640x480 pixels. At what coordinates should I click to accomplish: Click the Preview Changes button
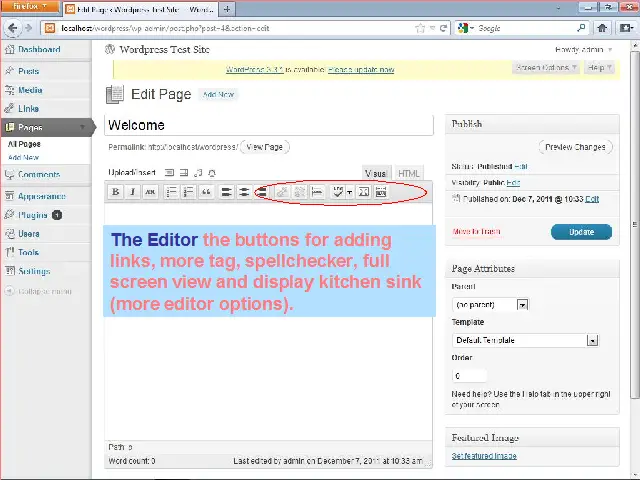click(575, 147)
